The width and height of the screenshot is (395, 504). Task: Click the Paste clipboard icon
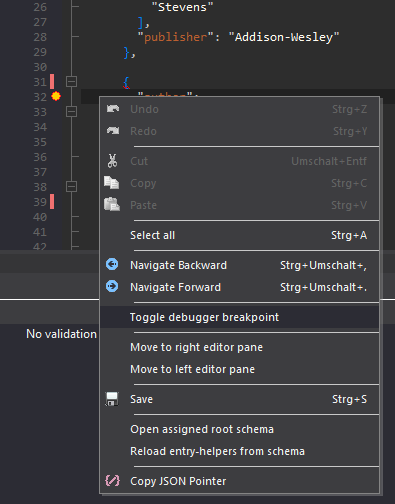[112, 204]
